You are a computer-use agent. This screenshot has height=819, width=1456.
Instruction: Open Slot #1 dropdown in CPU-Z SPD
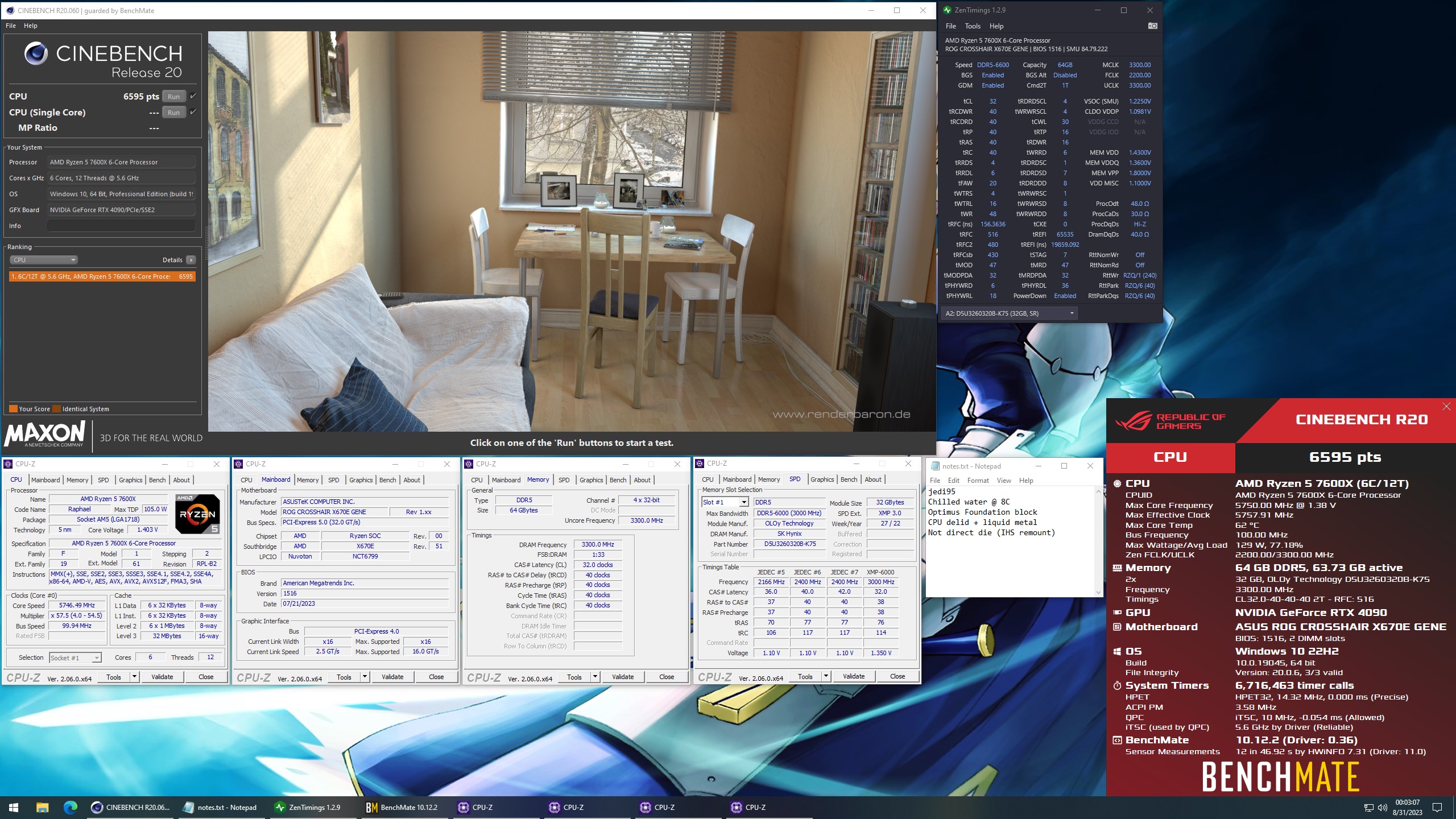click(725, 502)
